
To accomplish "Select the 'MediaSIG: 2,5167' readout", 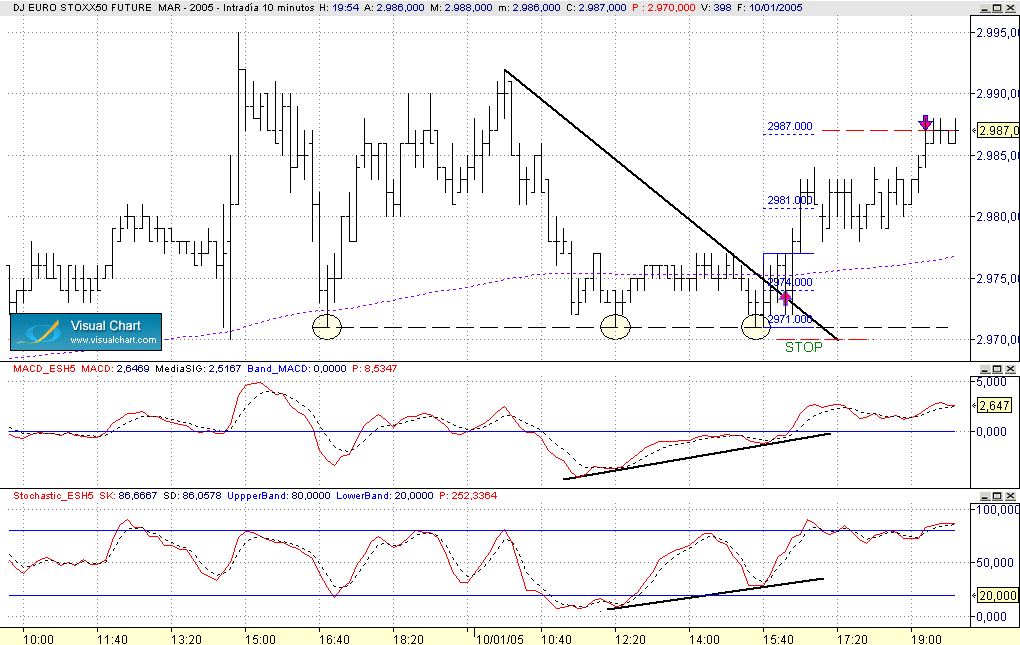I will 198,369.
